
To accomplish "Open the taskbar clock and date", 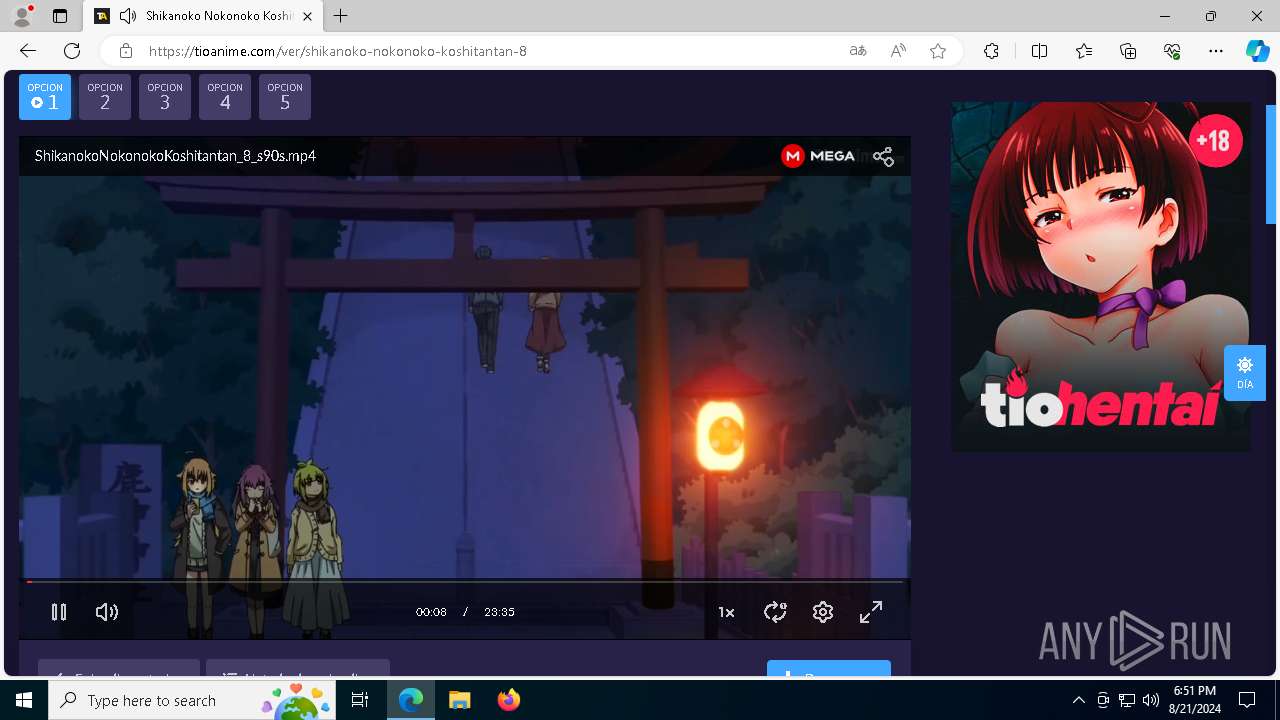I will (x=1195, y=700).
